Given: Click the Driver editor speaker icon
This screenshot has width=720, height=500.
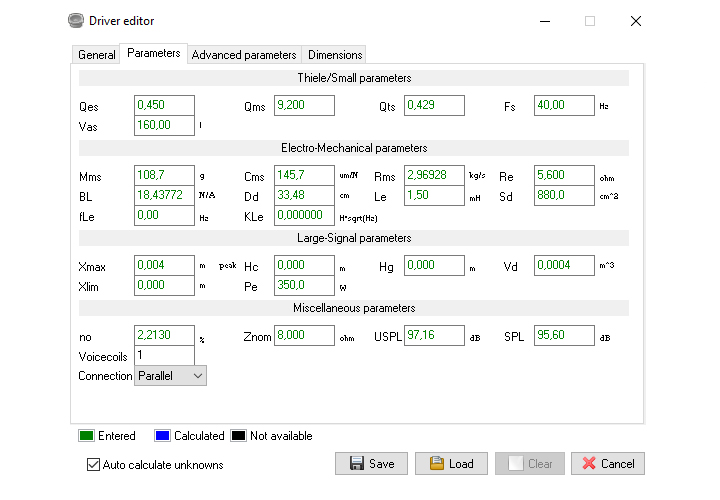Looking at the screenshot, I should [x=75, y=20].
